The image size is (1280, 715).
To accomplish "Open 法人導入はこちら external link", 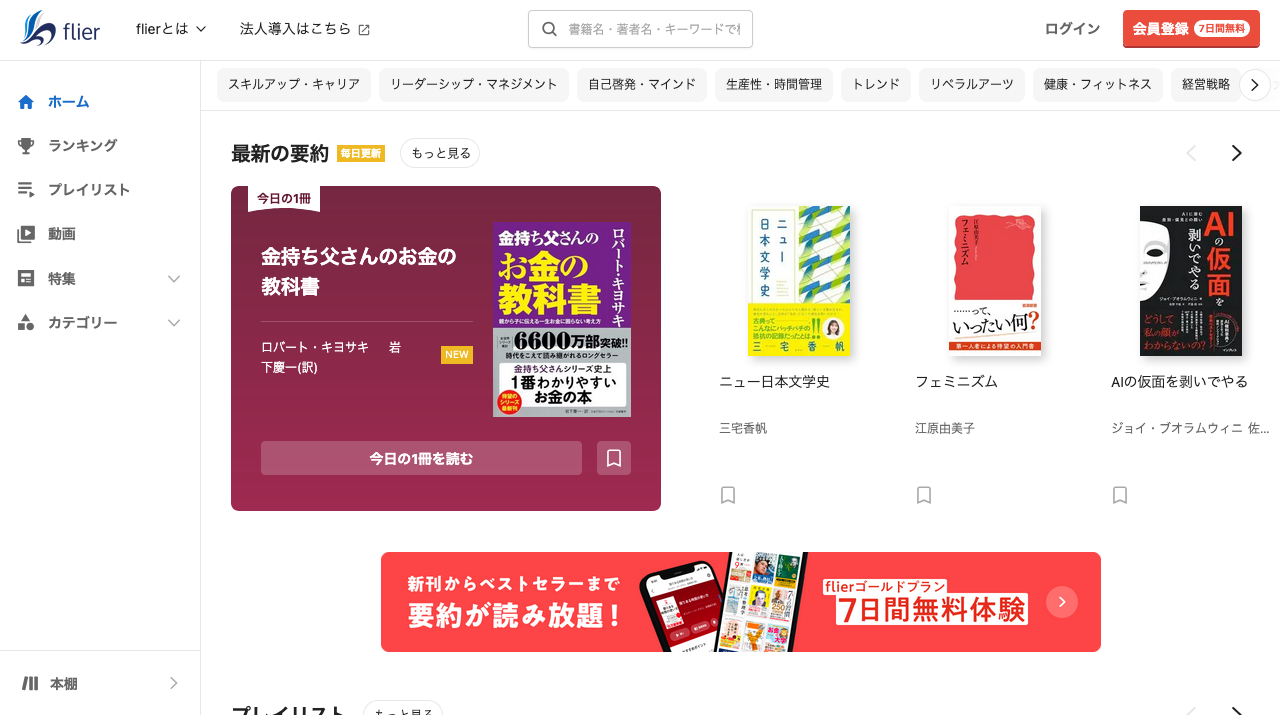I will tap(305, 29).
